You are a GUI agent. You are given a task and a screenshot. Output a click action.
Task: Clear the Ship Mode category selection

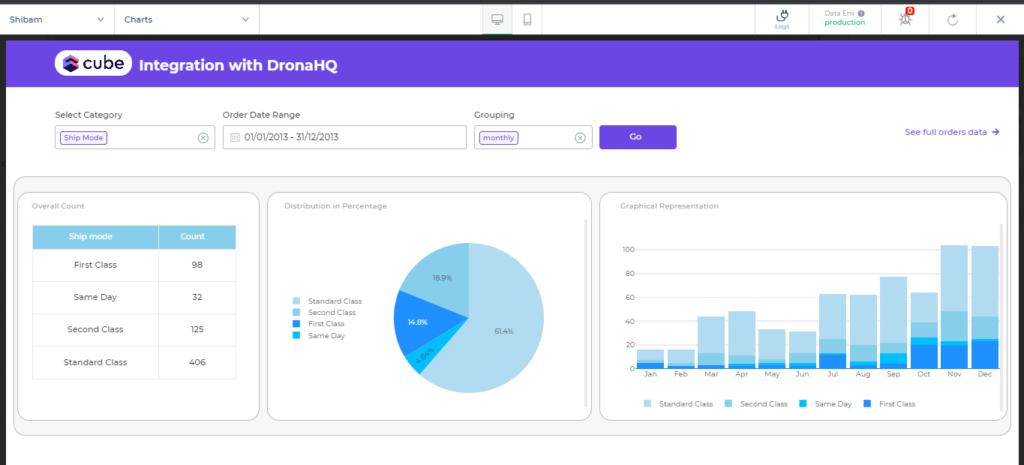pyautogui.click(x=203, y=138)
